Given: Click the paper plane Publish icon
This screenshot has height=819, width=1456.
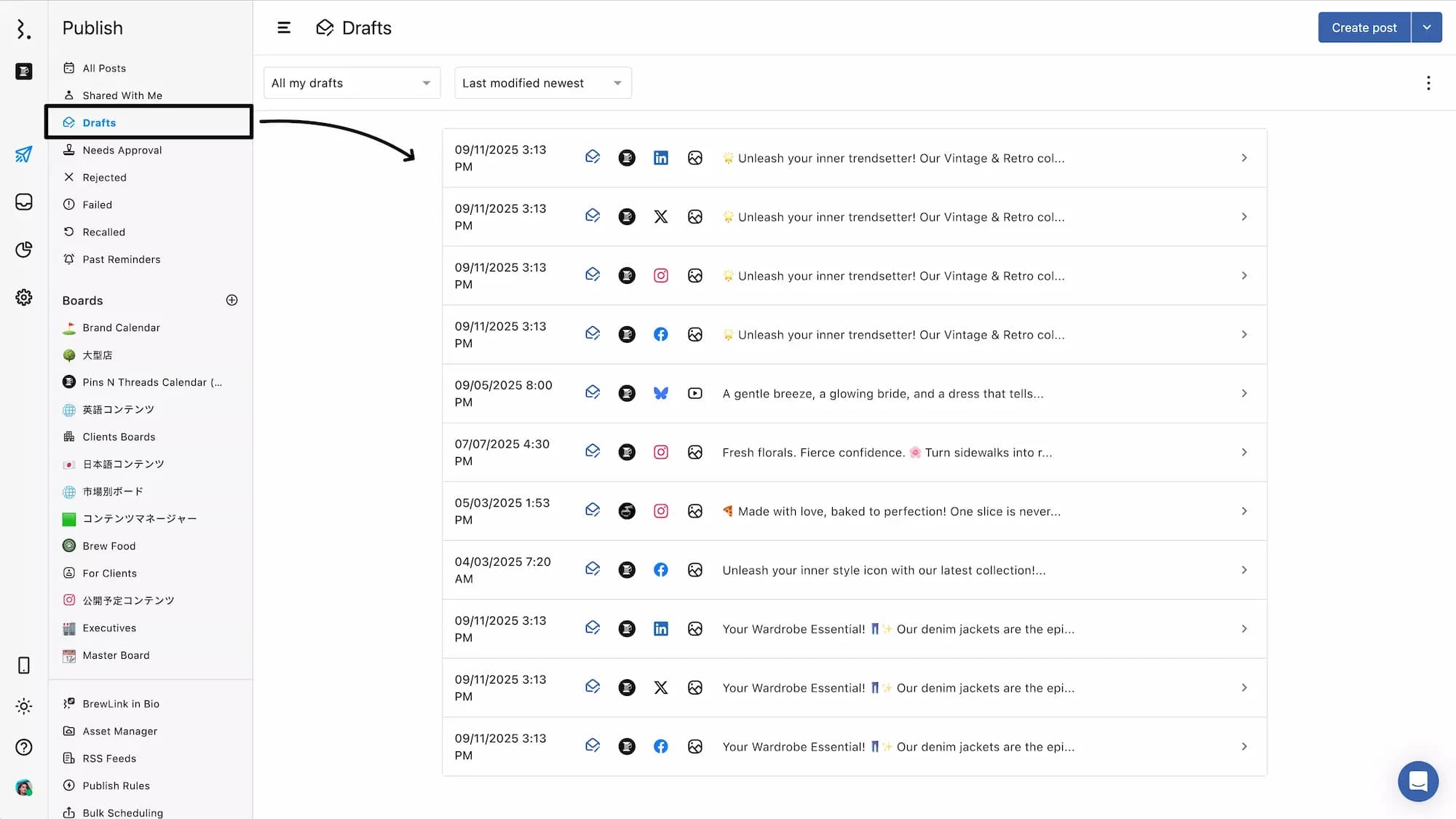Looking at the screenshot, I should pyautogui.click(x=23, y=154).
